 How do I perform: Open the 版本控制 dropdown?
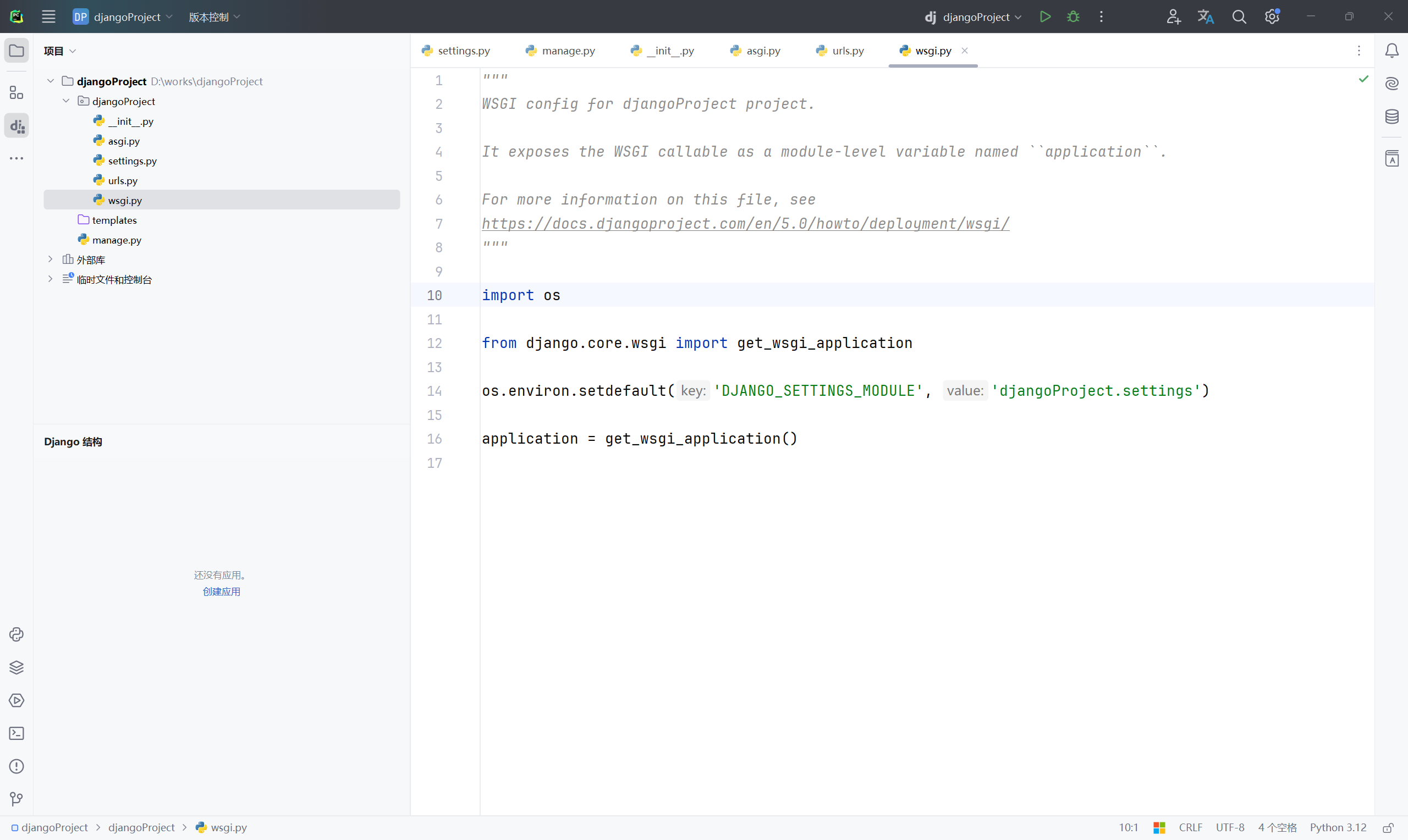pyautogui.click(x=215, y=17)
